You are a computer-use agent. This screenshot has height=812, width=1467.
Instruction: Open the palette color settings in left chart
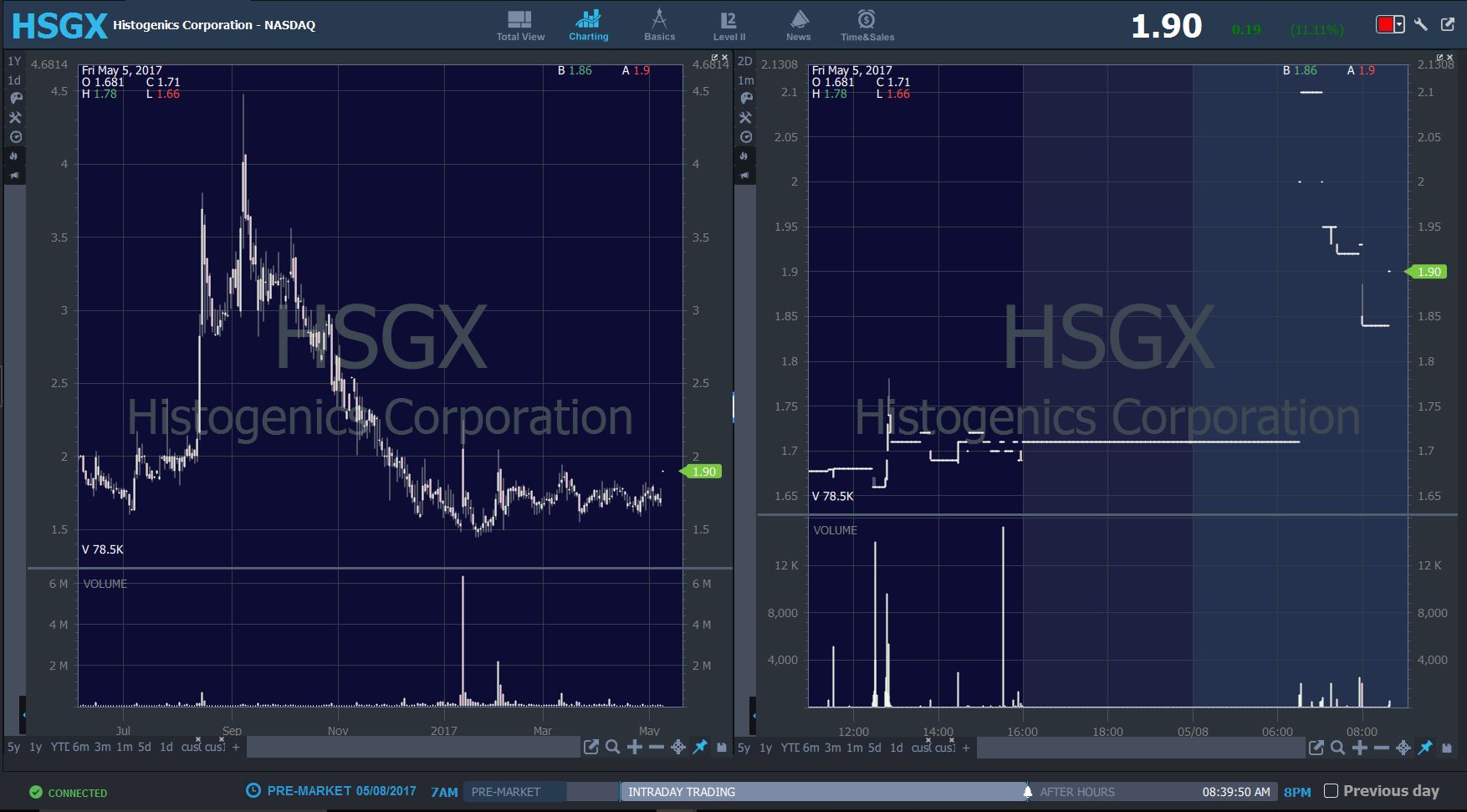[x=15, y=99]
